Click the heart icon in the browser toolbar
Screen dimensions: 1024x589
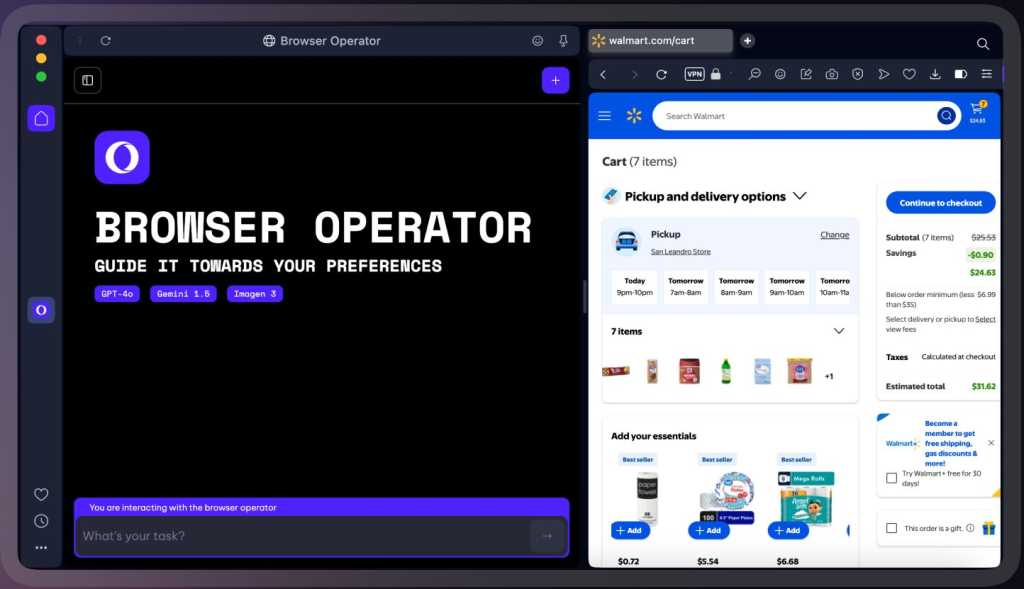point(910,73)
